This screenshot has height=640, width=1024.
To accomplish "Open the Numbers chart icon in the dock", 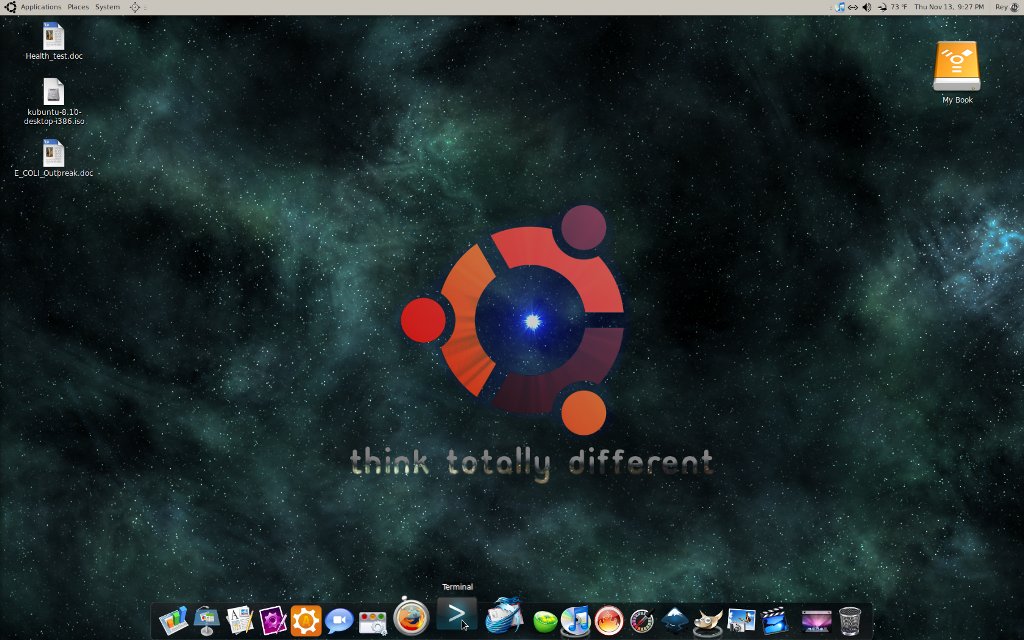I will pos(173,620).
